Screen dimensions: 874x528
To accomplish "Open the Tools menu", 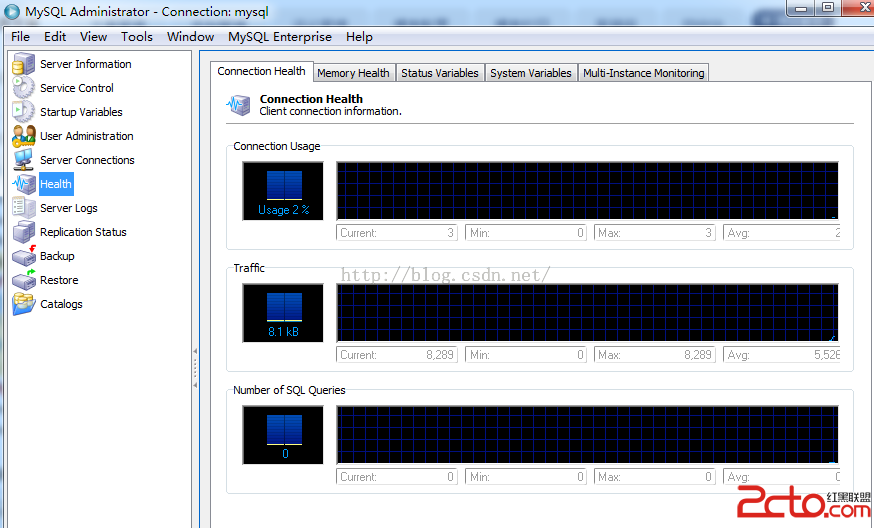I will [x=137, y=37].
